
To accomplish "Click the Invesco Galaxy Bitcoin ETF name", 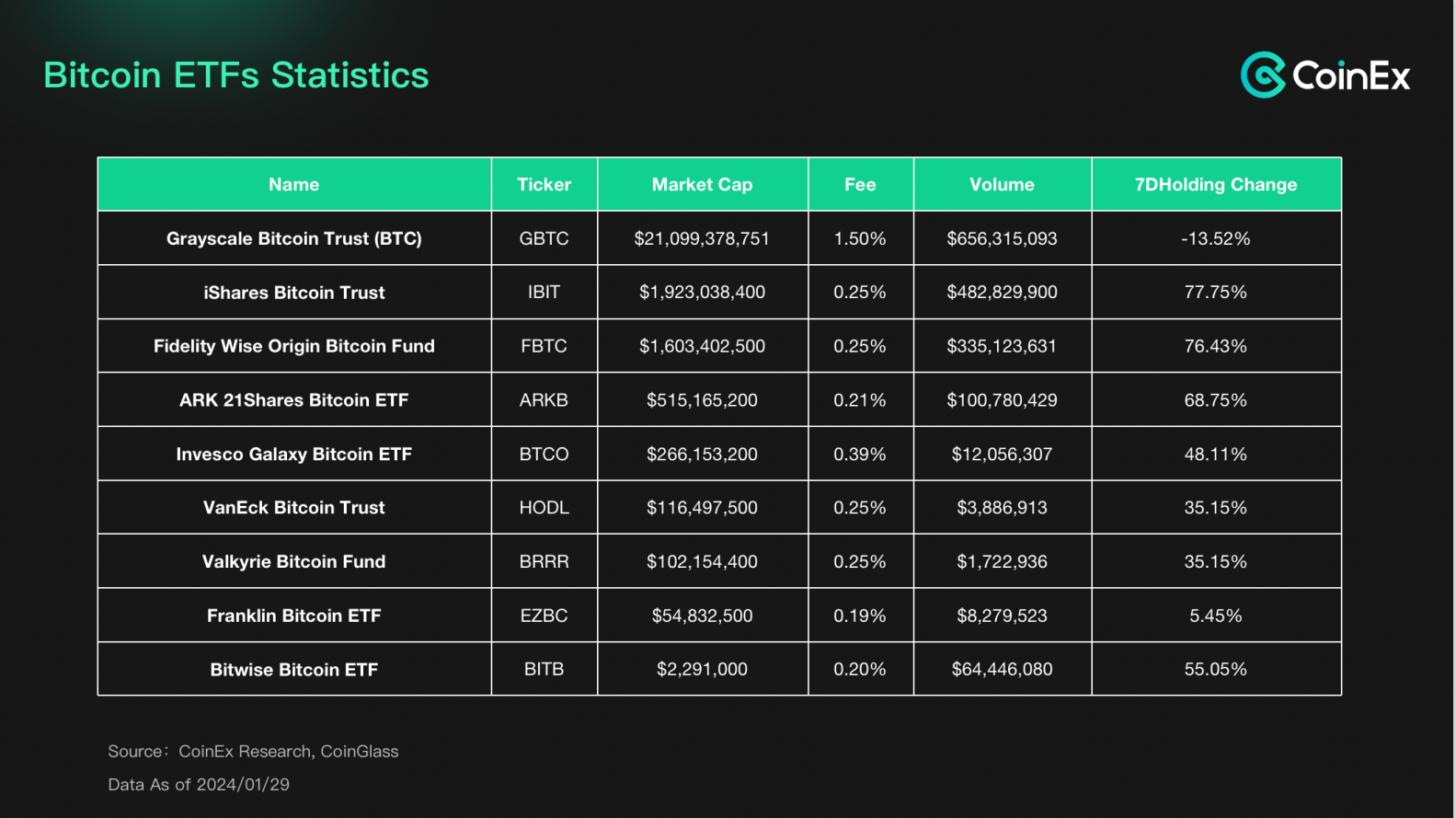I will point(294,454).
